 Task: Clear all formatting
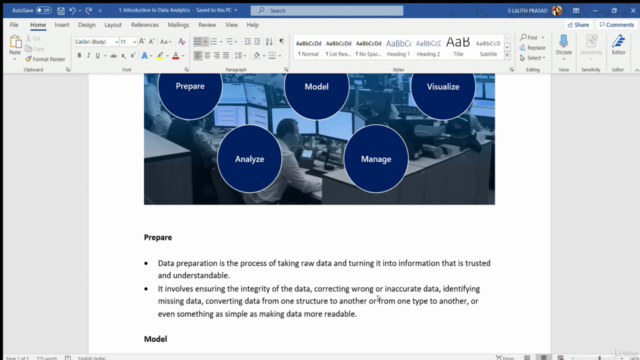182,42
